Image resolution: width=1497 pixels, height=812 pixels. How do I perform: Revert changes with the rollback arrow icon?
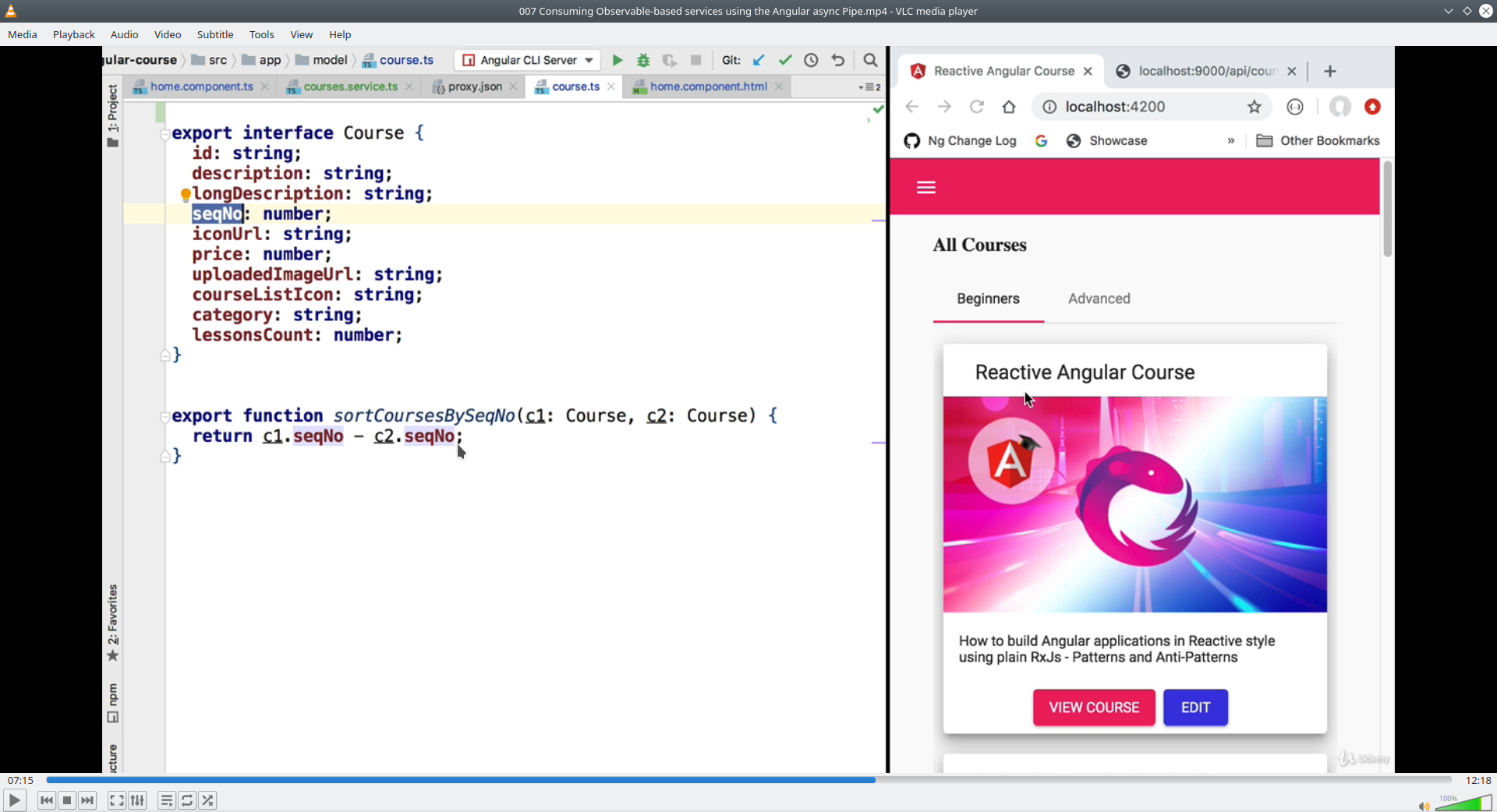pos(838,60)
